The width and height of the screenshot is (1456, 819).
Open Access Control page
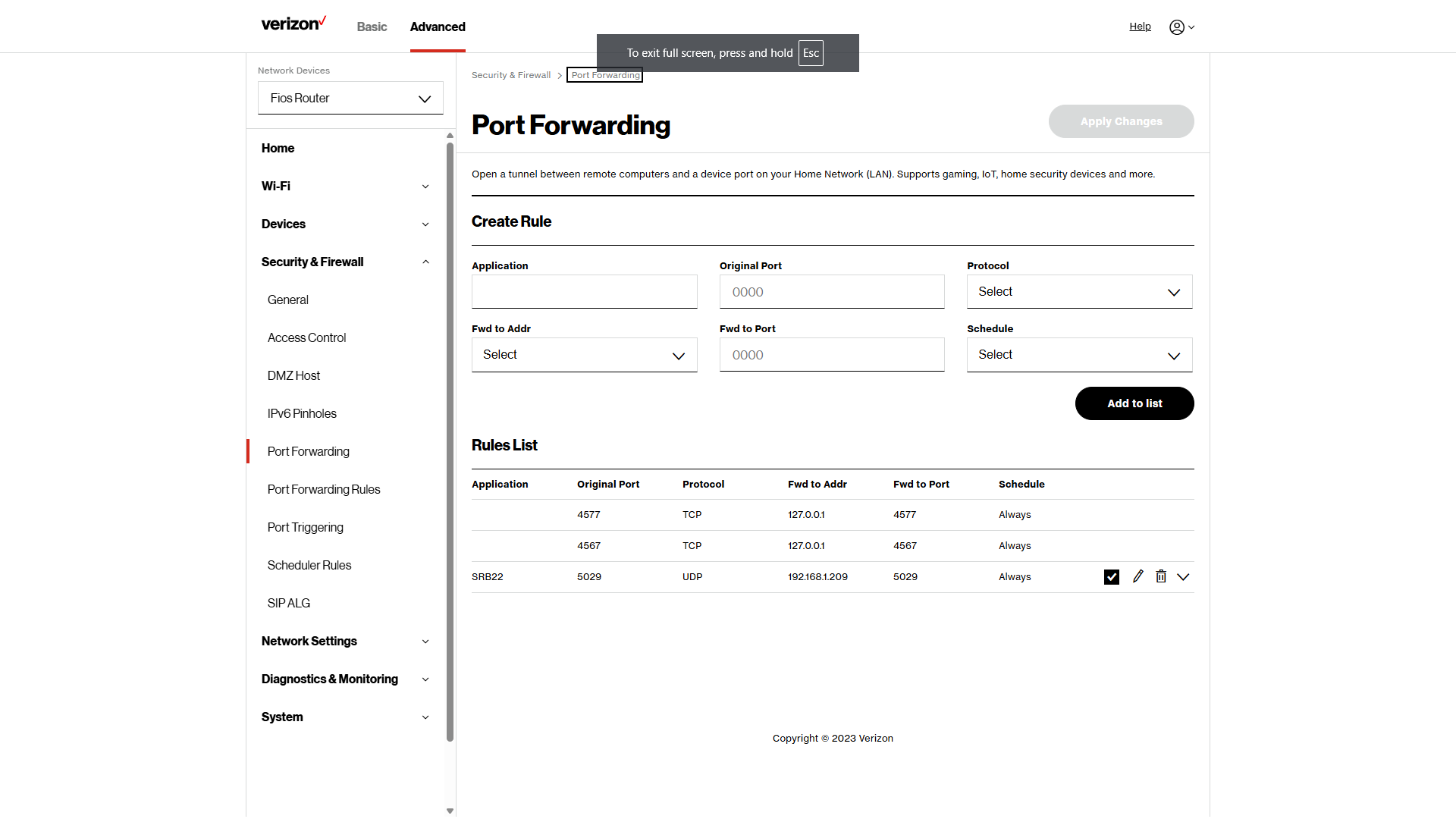pos(306,337)
